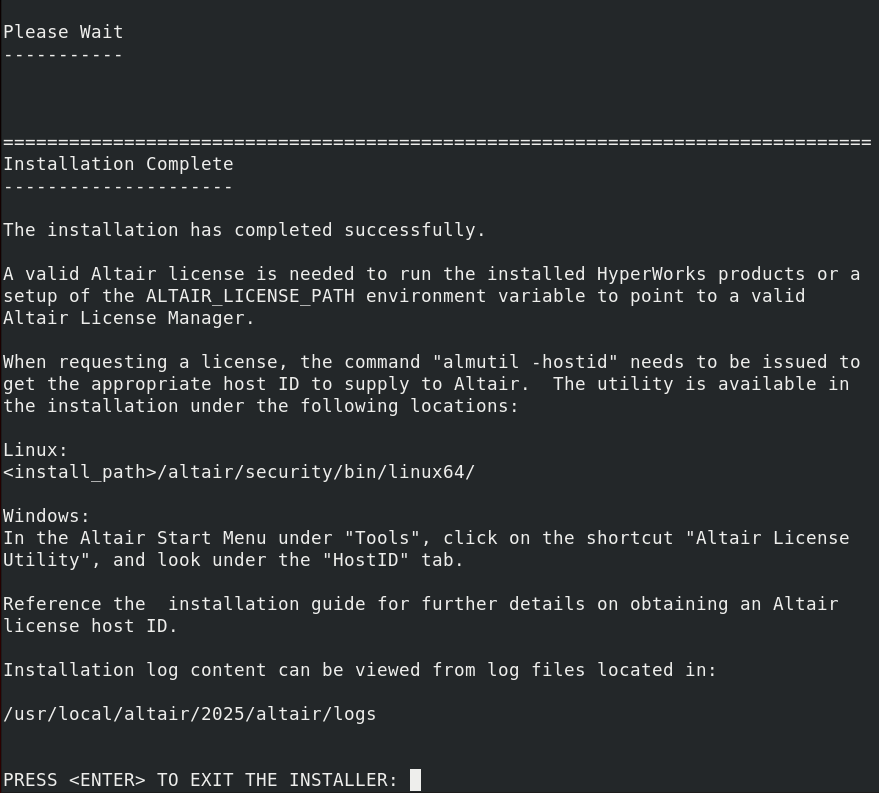Click "The installation has completed successfully." line
The height and width of the screenshot is (793, 879).
click(244, 230)
